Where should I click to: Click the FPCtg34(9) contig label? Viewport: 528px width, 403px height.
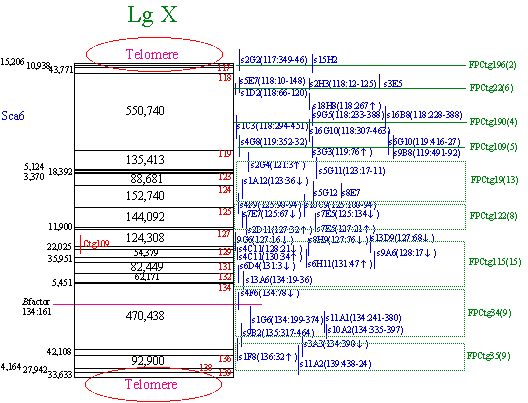click(489, 313)
